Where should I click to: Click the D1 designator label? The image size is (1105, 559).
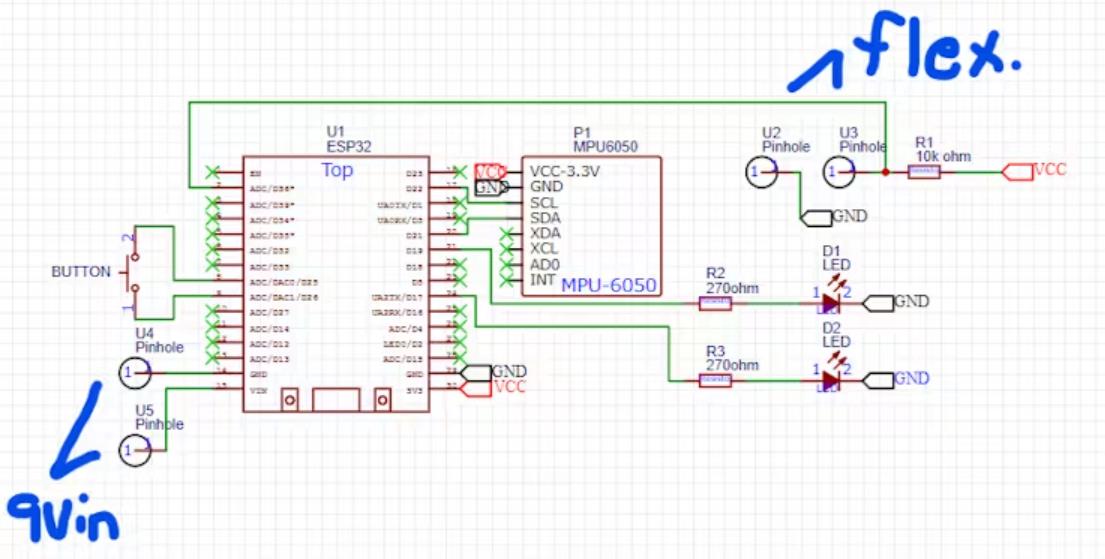pos(832,250)
